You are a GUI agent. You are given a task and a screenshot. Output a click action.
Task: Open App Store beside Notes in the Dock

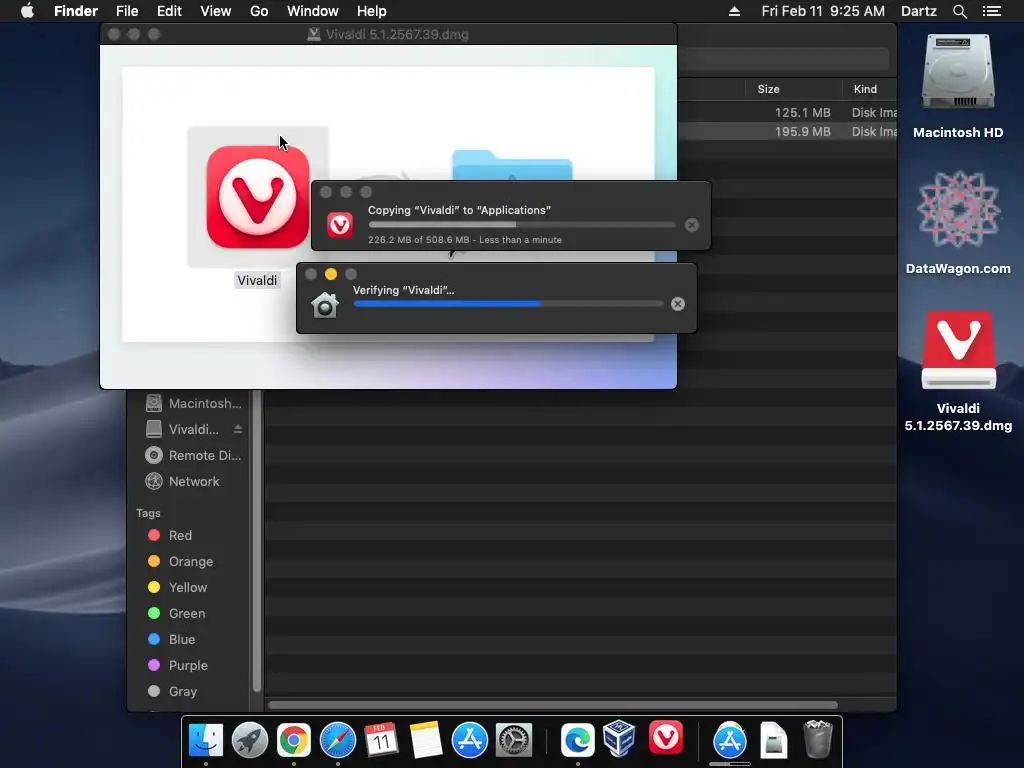coord(470,741)
